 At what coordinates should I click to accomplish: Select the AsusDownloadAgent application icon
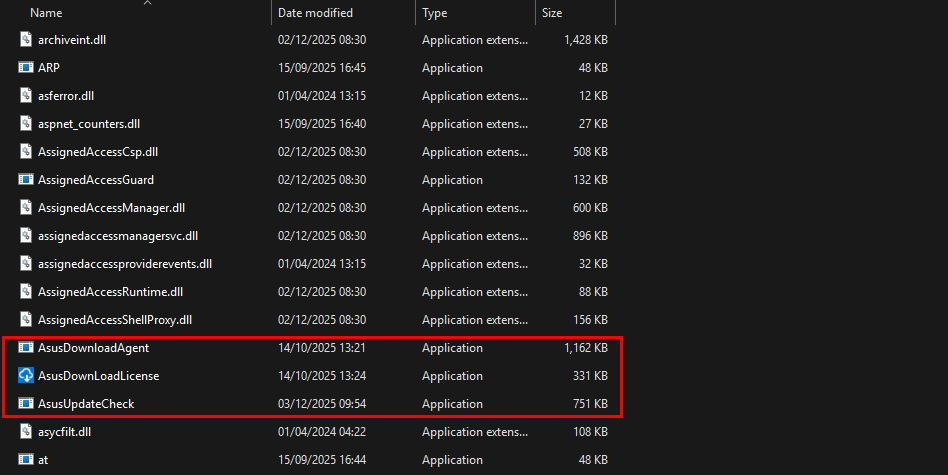click(x=27, y=348)
